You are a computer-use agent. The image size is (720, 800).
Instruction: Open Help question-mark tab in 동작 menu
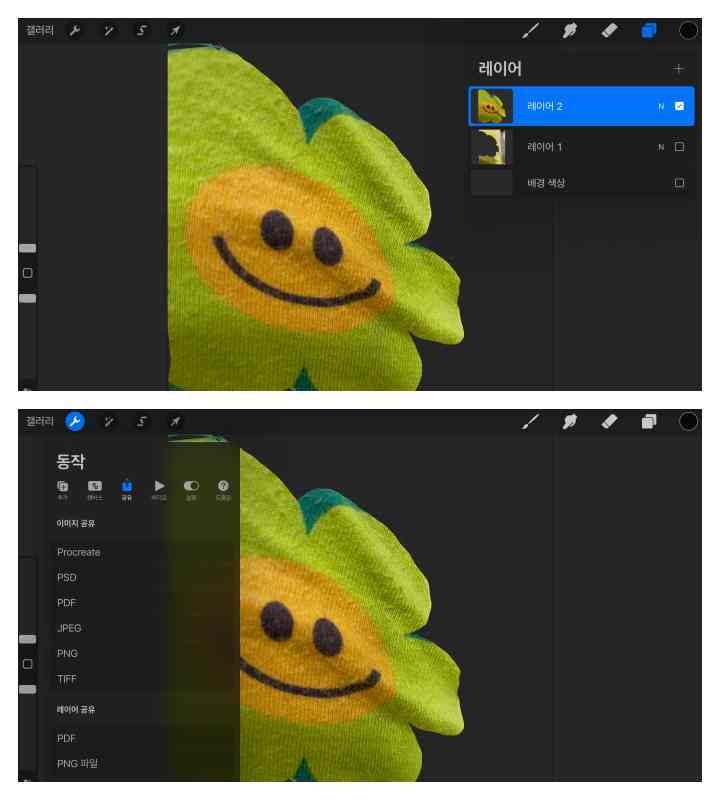pyautogui.click(x=223, y=490)
